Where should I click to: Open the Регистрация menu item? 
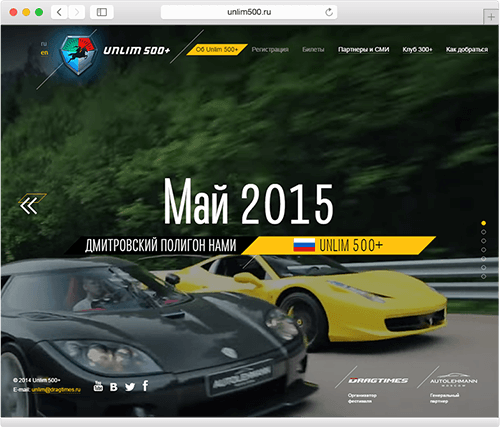pos(270,50)
